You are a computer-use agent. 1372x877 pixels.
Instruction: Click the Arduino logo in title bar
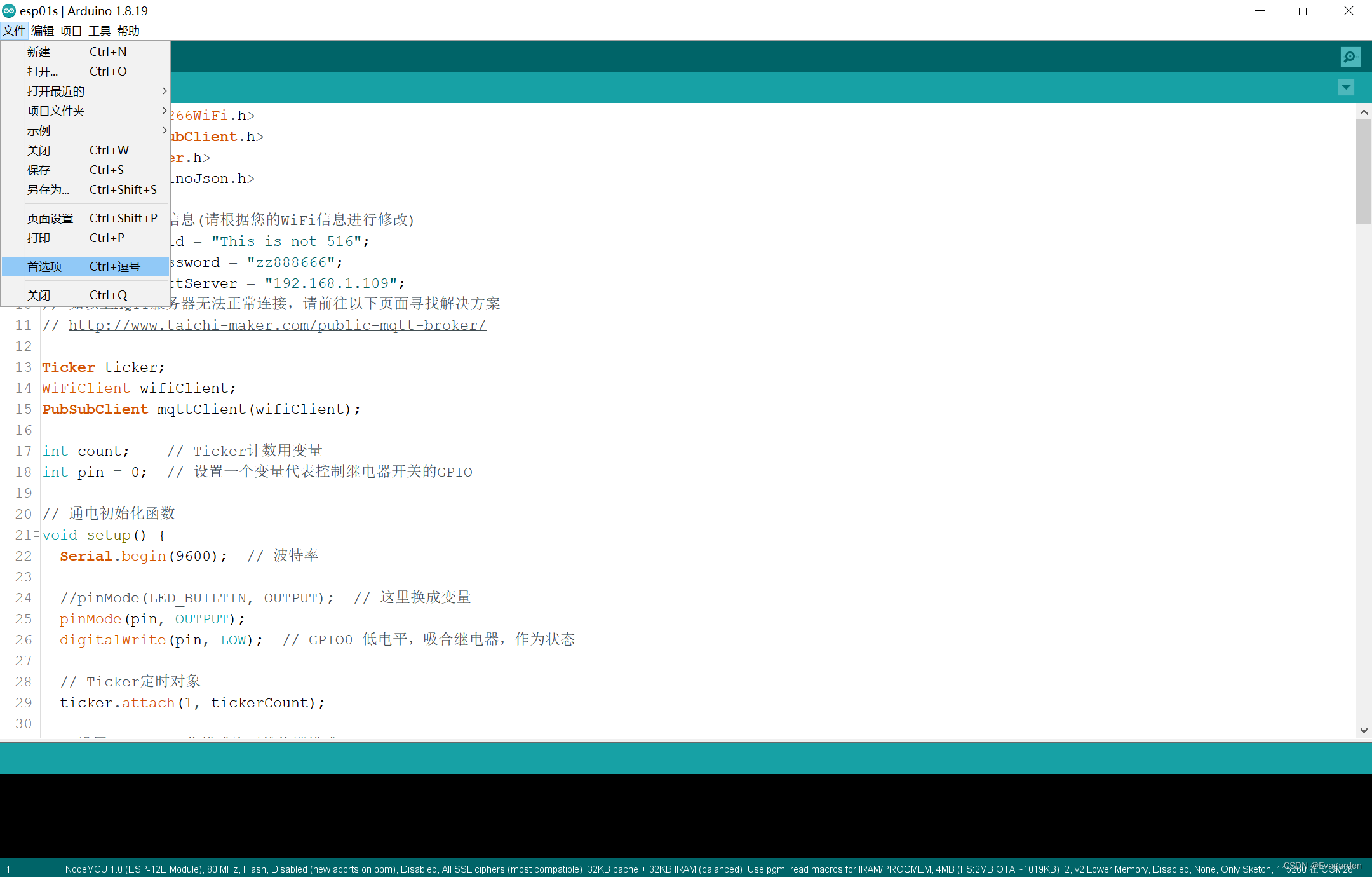[9, 11]
